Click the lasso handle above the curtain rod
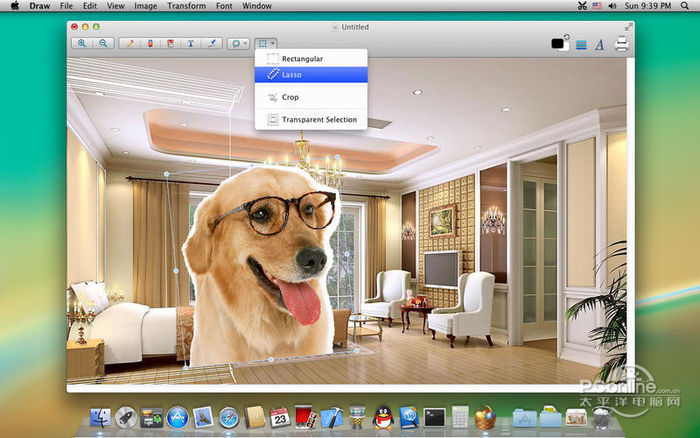Viewport: 700px width, 438px height. 167,174
